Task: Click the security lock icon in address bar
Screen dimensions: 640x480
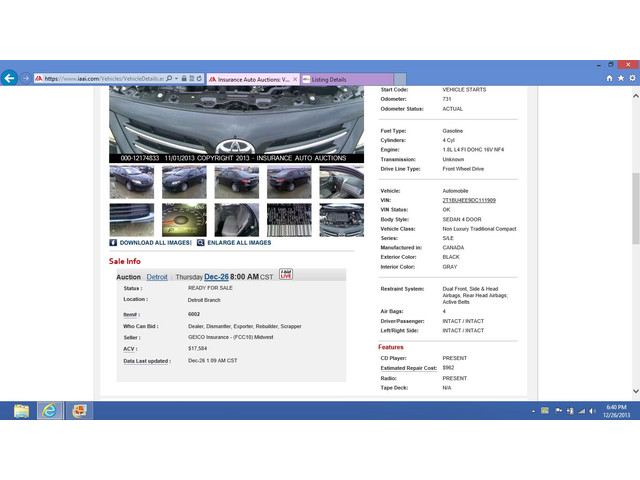Action: coord(184,78)
